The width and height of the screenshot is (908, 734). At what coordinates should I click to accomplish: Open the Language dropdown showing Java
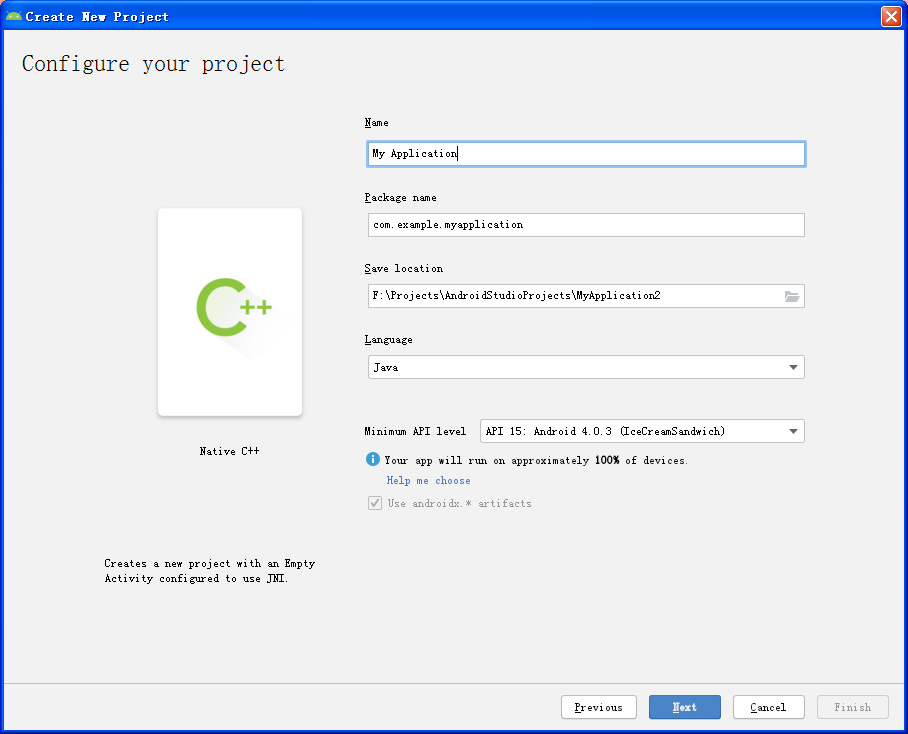tap(586, 367)
